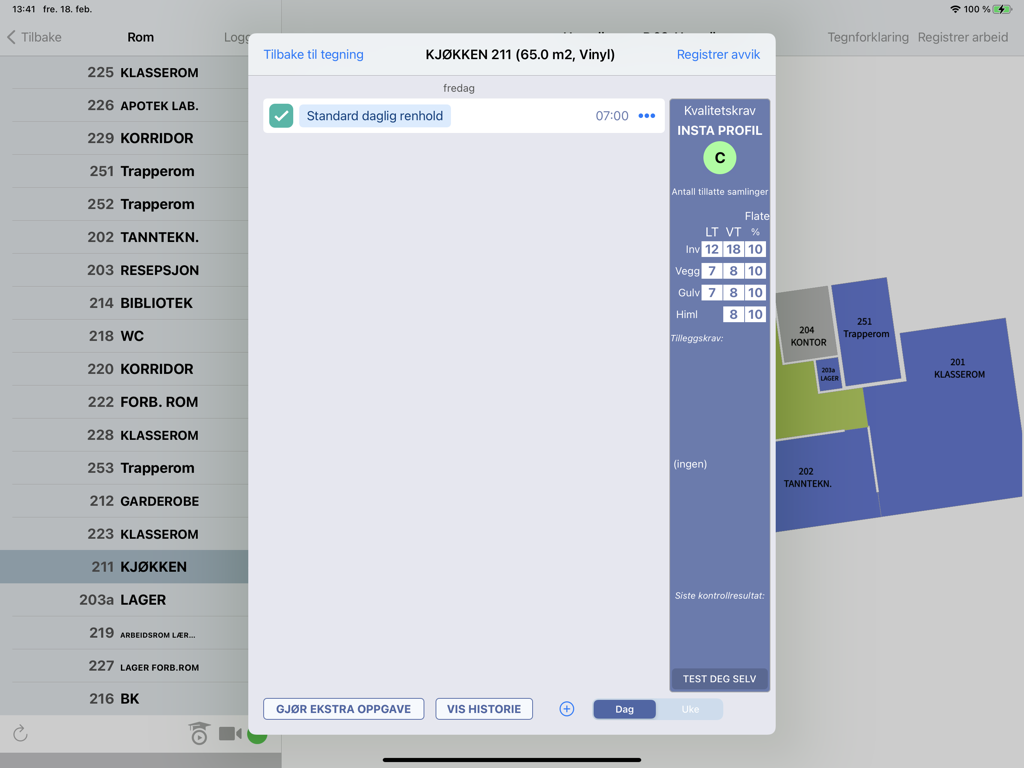Viewport: 1024px width, 768px height.
Task: Tap the refresh icon in the bottom toolbar
Action: [22, 733]
